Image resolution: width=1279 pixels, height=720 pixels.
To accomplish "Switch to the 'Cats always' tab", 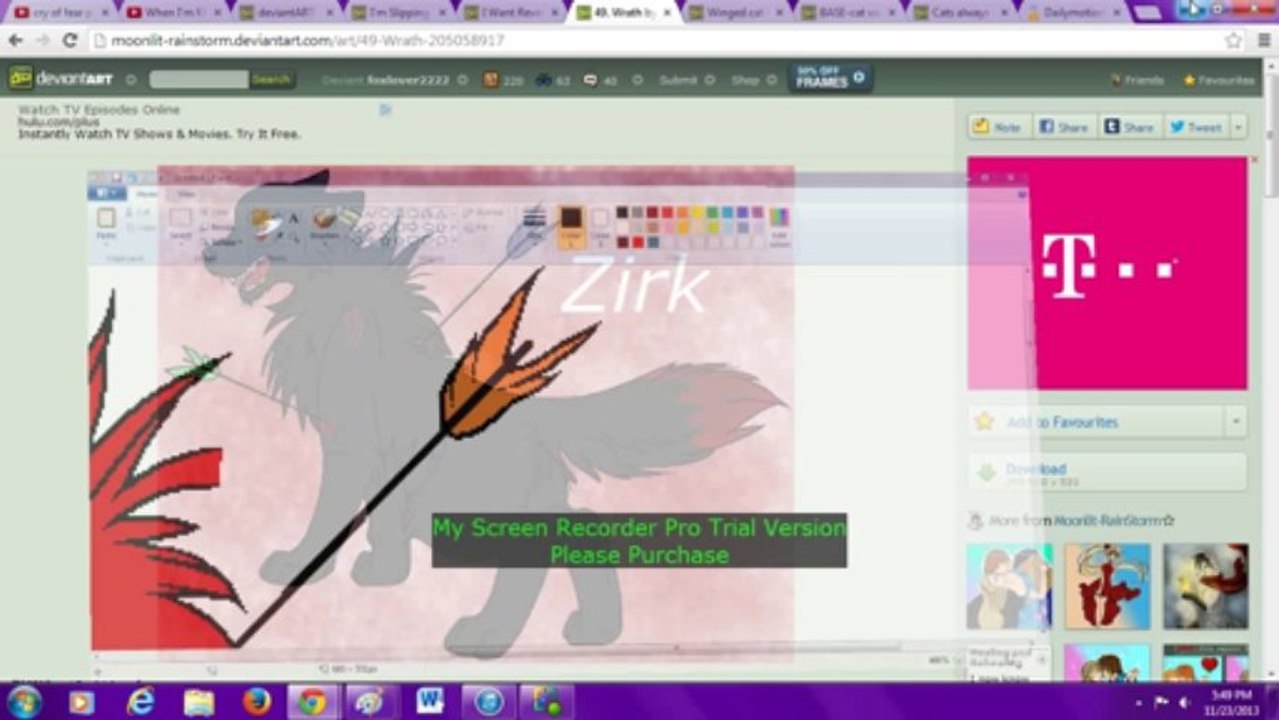I will pos(961,13).
